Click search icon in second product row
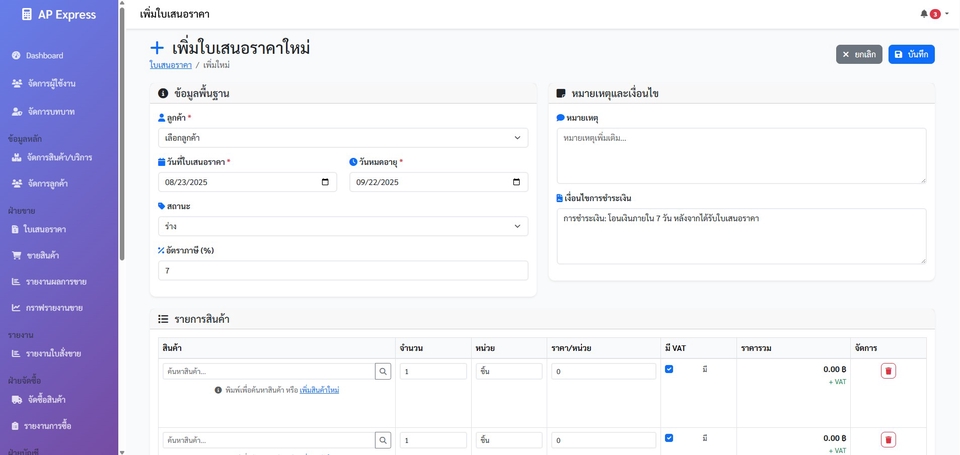The width and height of the screenshot is (960, 455). click(x=383, y=440)
